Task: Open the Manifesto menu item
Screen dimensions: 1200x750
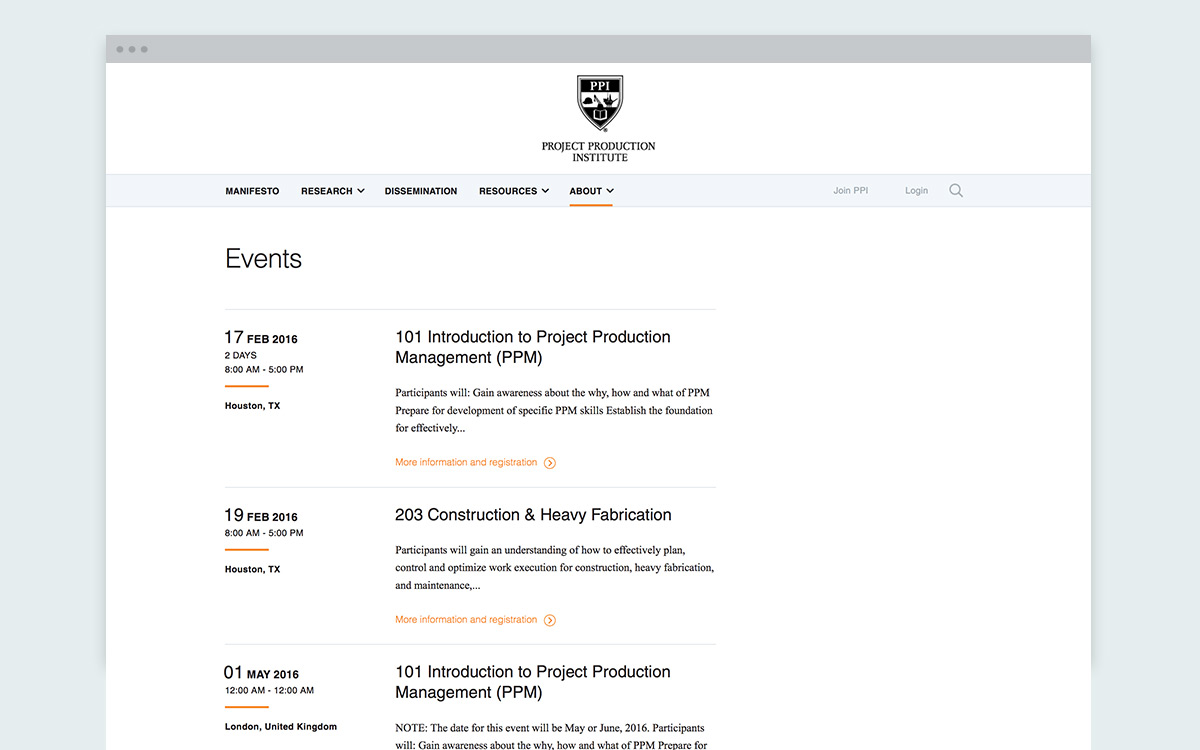Action: tap(252, 191)
